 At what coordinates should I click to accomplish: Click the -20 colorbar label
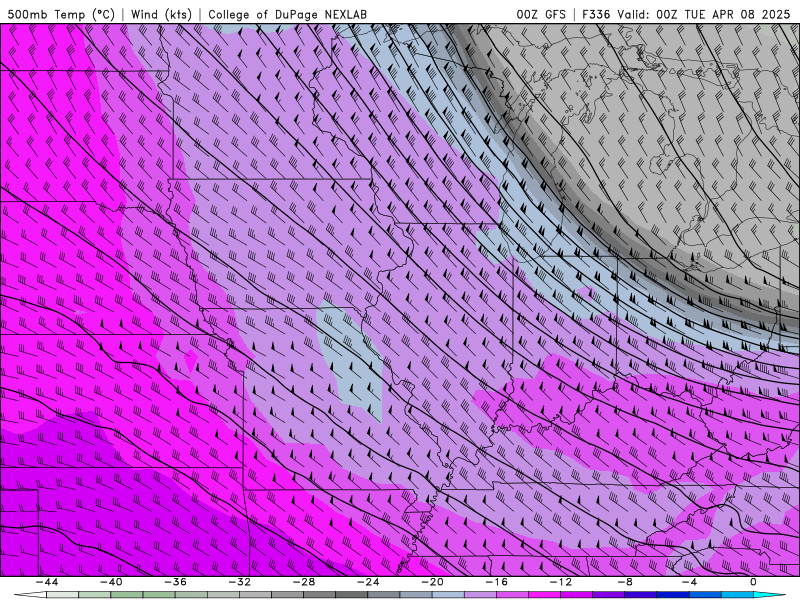[432, 582]
